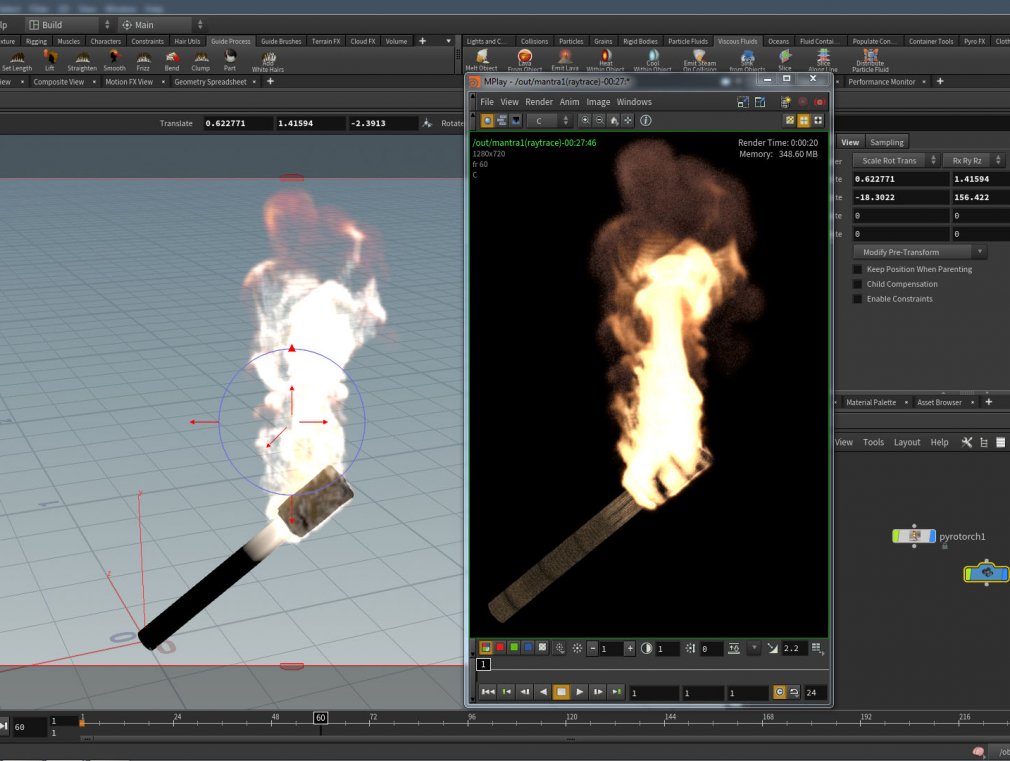Viewport: 1010px width, 761px height.
Task: Stop MPlay playback
Action: tap(561, 692)
